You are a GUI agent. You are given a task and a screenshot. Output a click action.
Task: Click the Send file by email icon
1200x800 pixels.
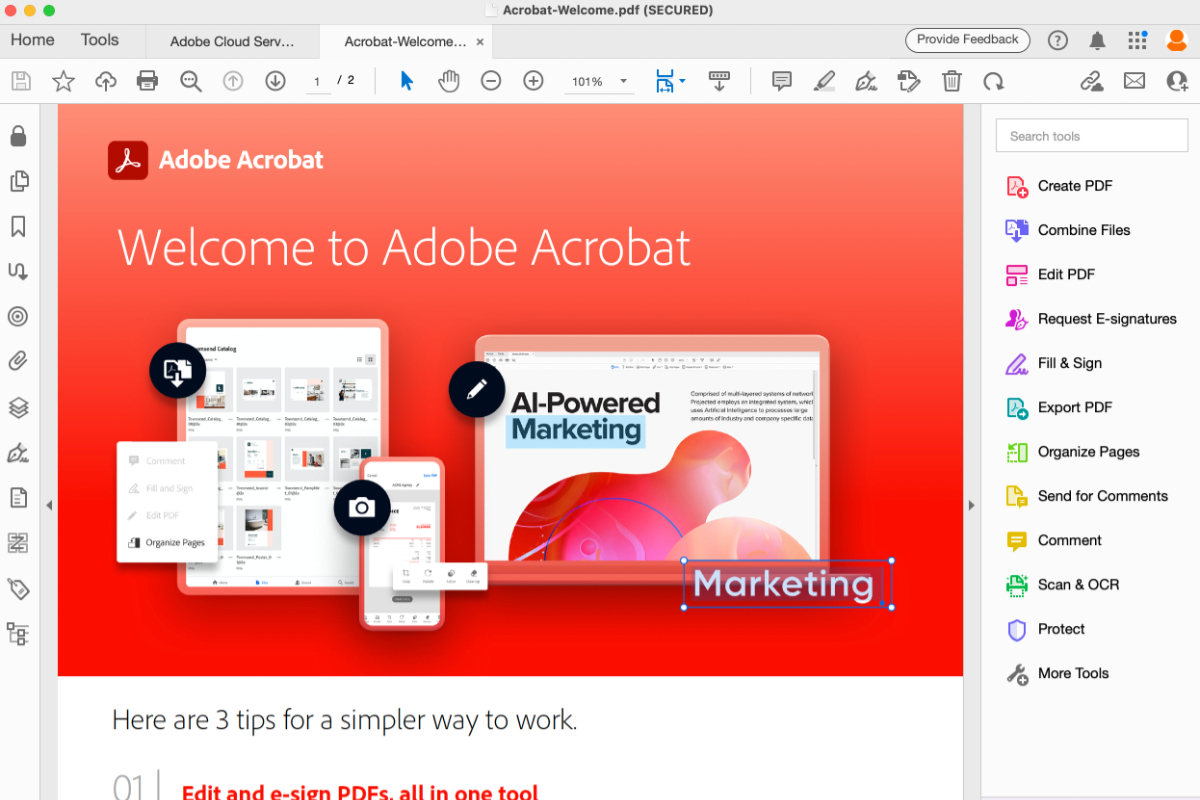[x=1134, y=81]
